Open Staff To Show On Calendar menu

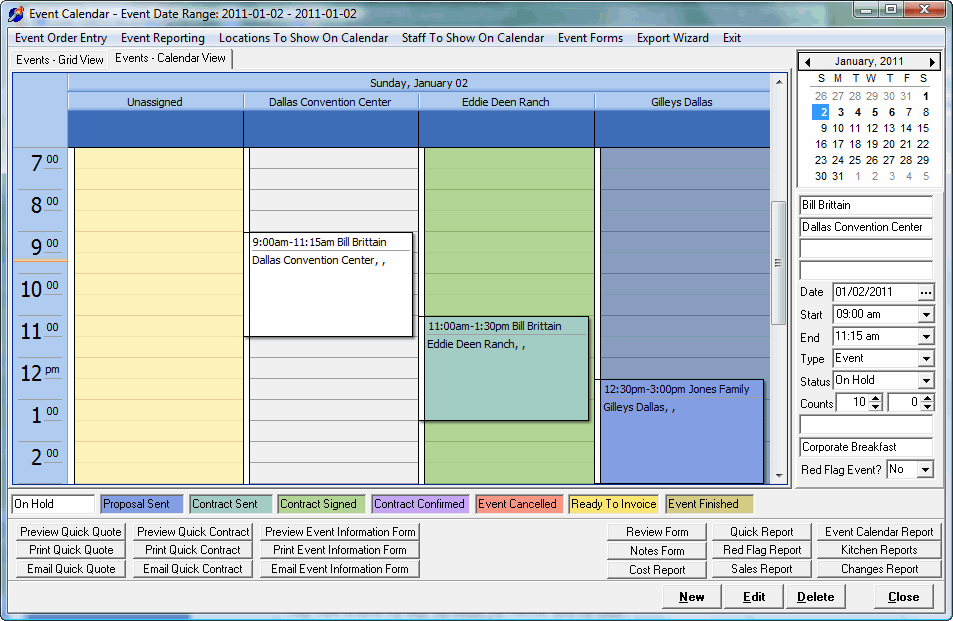click(473, 38)
